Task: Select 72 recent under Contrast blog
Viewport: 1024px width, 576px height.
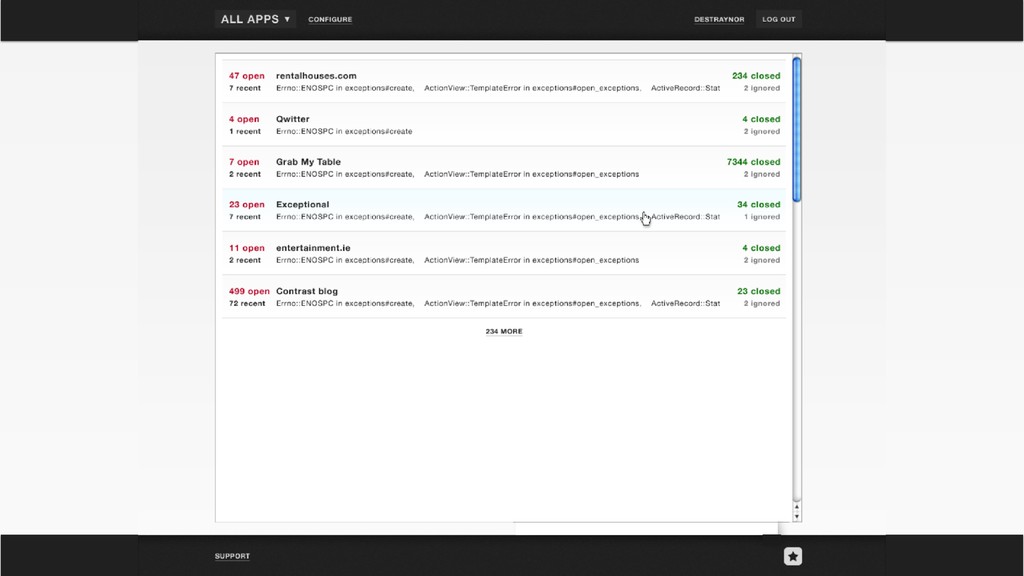Action: click(x=247, y=304)
